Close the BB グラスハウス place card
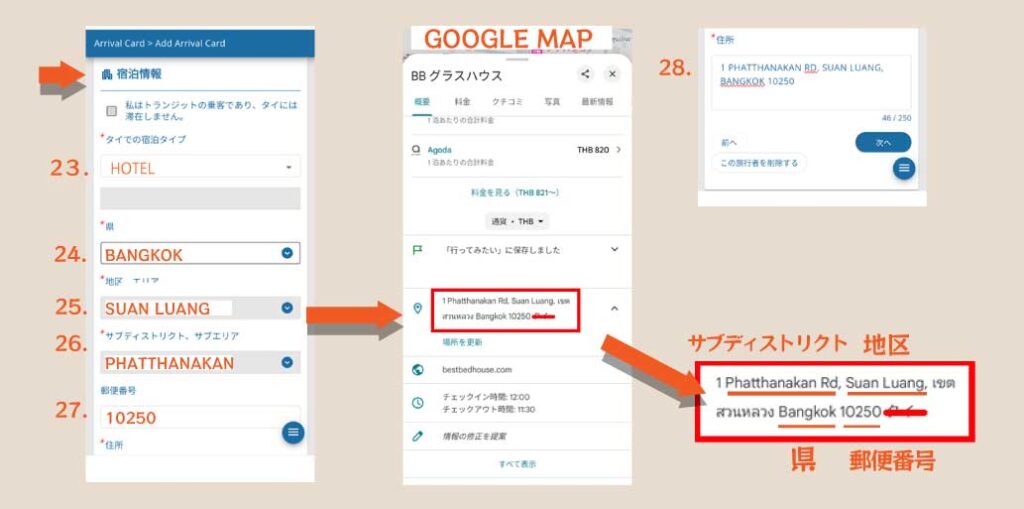This screenshot has height=509, width=1024. pos(612,74)
